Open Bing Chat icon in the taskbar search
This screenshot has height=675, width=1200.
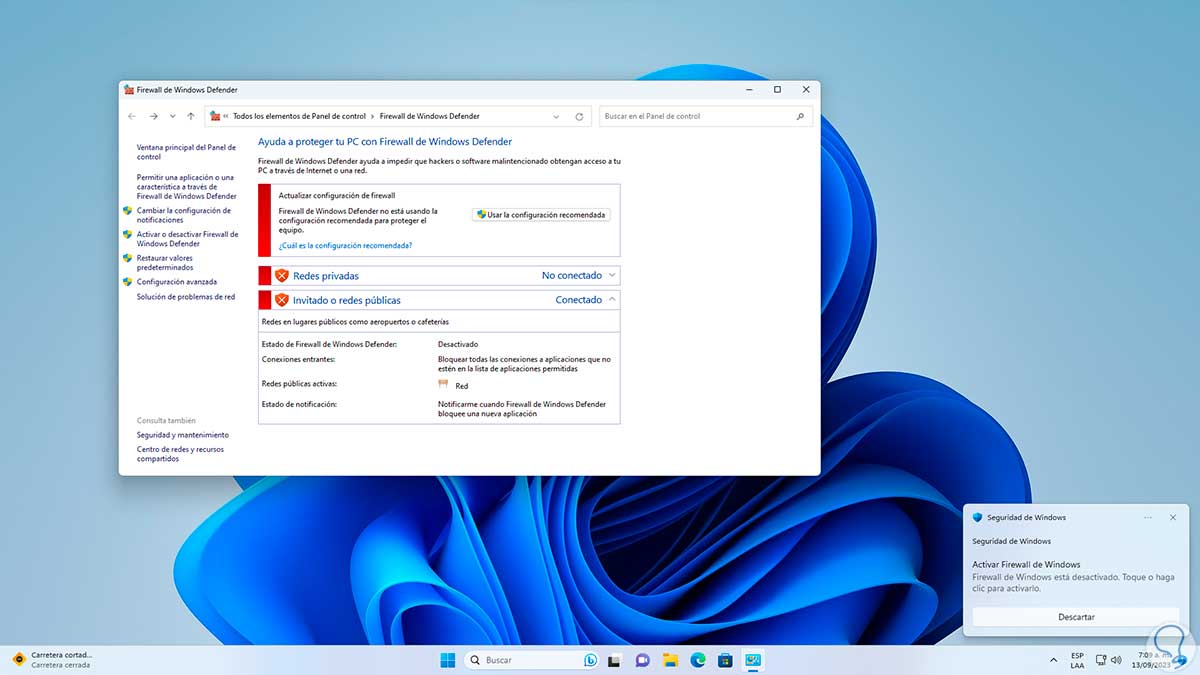coord(590,660)
